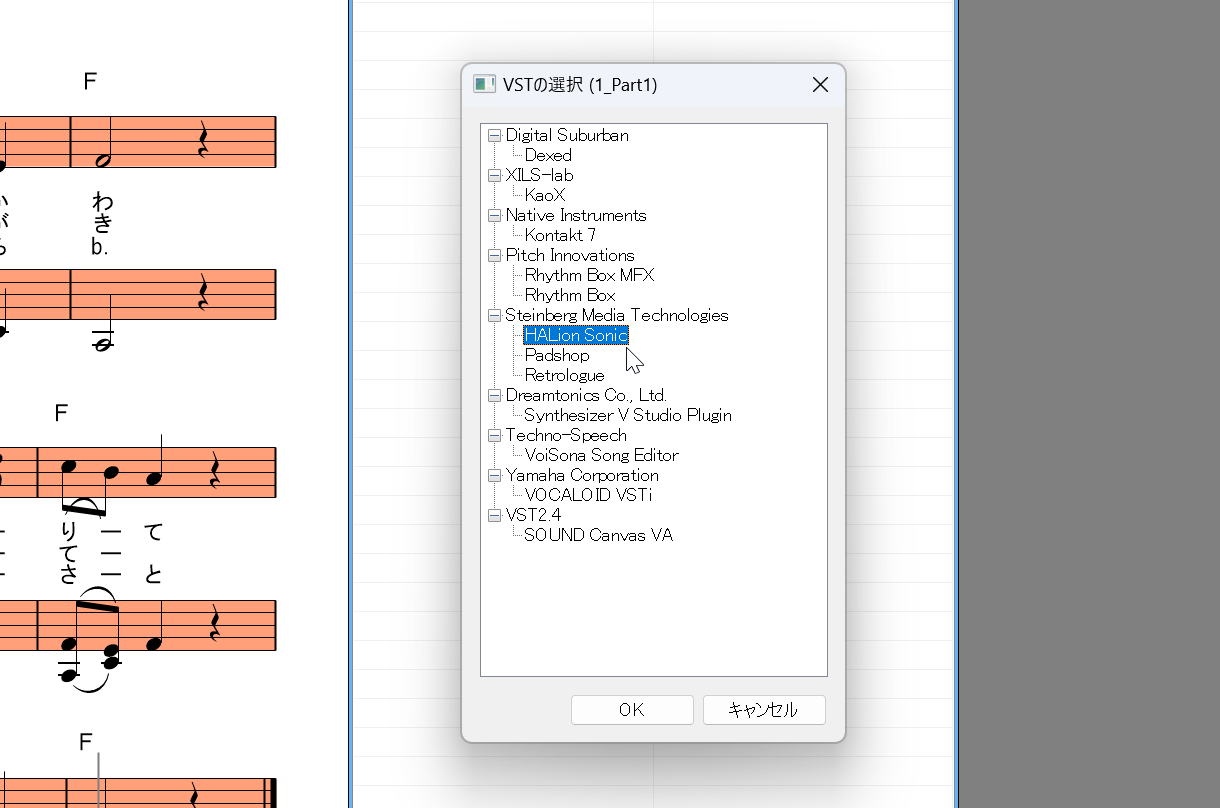Close the VSTの選択 dialog

click(x=820, y=85)
